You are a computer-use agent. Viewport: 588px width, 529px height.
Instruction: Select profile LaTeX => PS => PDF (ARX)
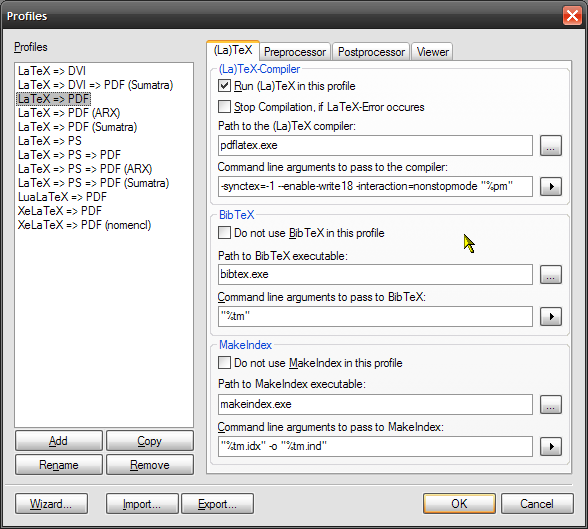coord(85,169)
